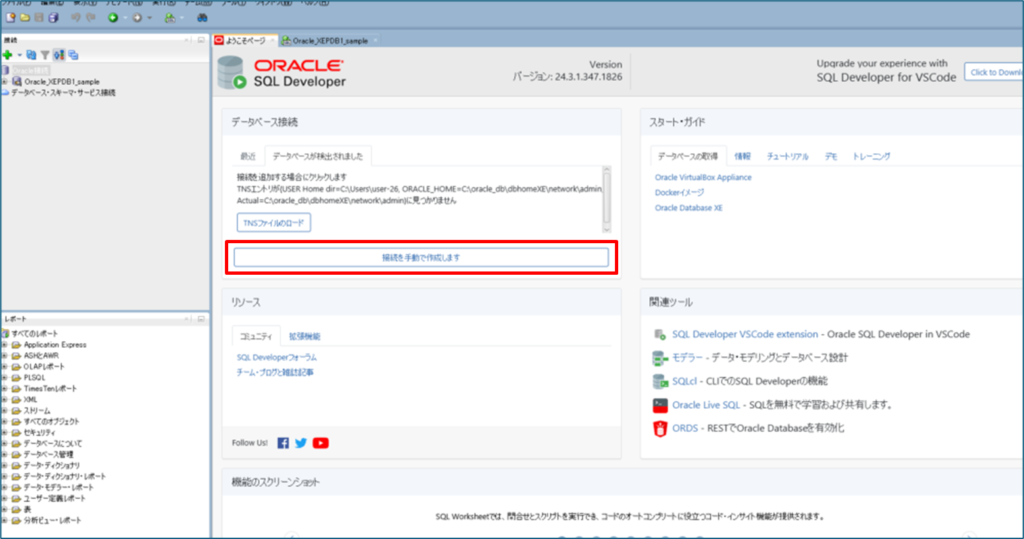This screenshot has height=539, width=1024.
Task: Open dropdown arrow next to New Connection plus
Action: point(18,55)
